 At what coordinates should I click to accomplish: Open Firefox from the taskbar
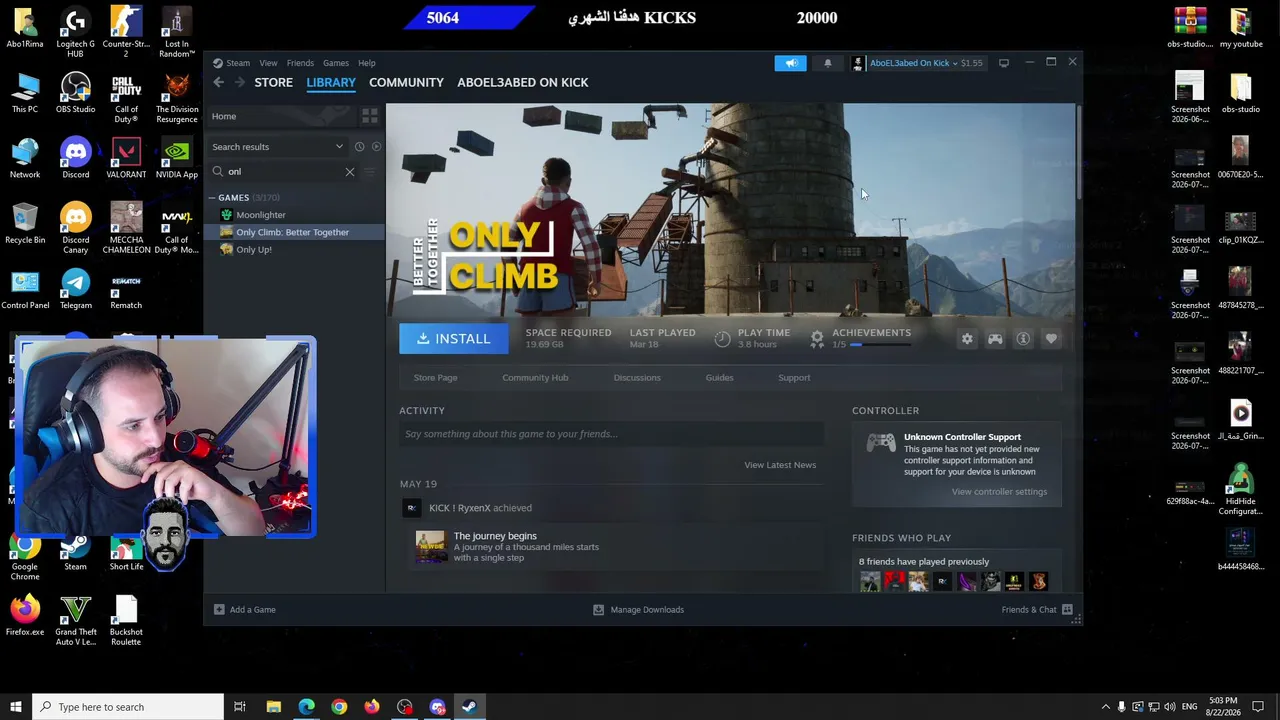pyautogui.click(x=372, y=707)
